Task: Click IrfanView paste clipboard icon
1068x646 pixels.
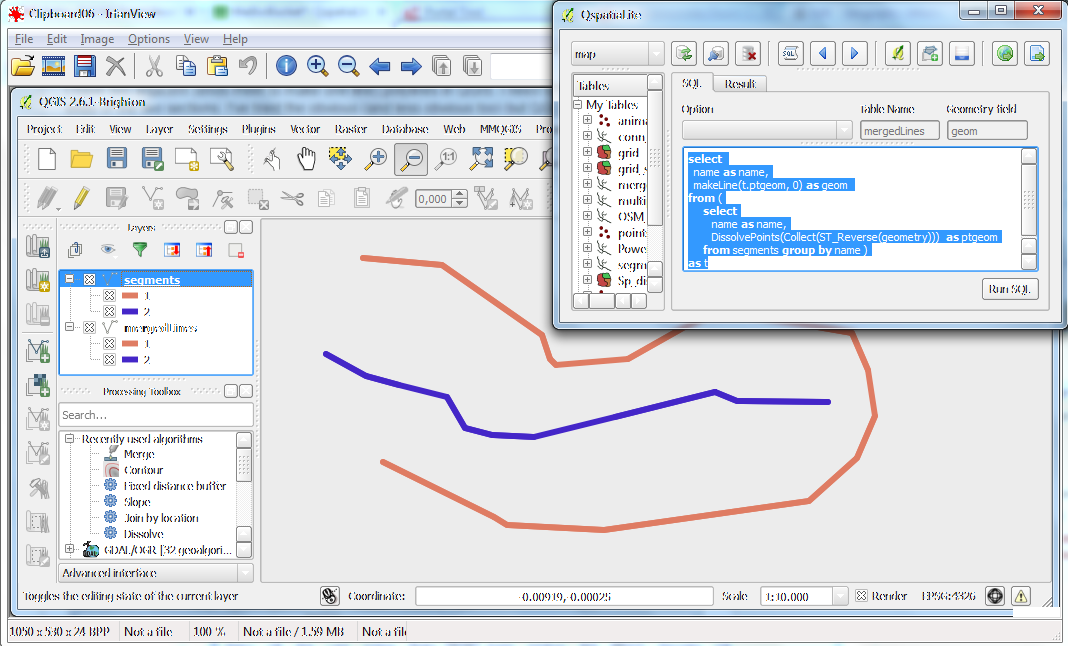Action: click(x=217, y=66)
